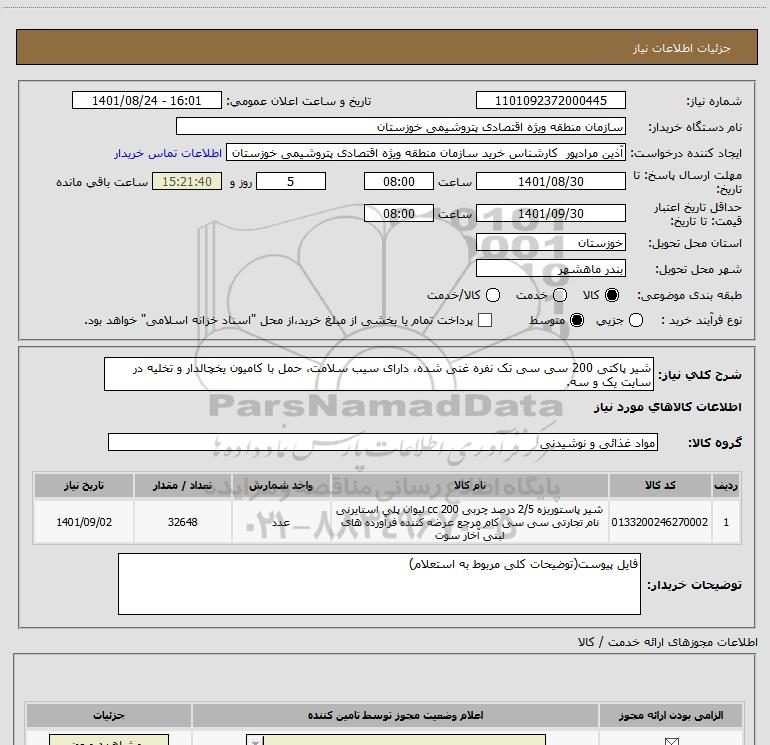The image size is (770, 745).
Task: Click the buyer notes text area
Action: click(x=379, y=584)
